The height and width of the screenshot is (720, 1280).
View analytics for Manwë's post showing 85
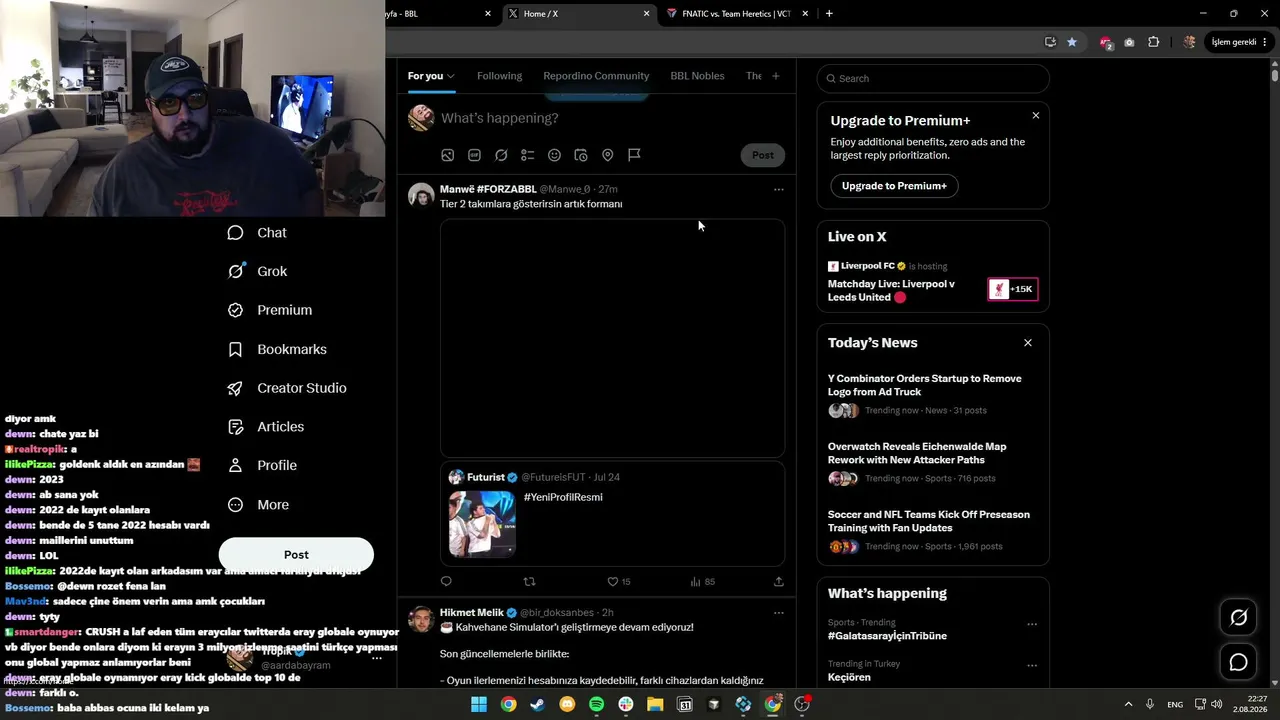(x=702, y=581)
